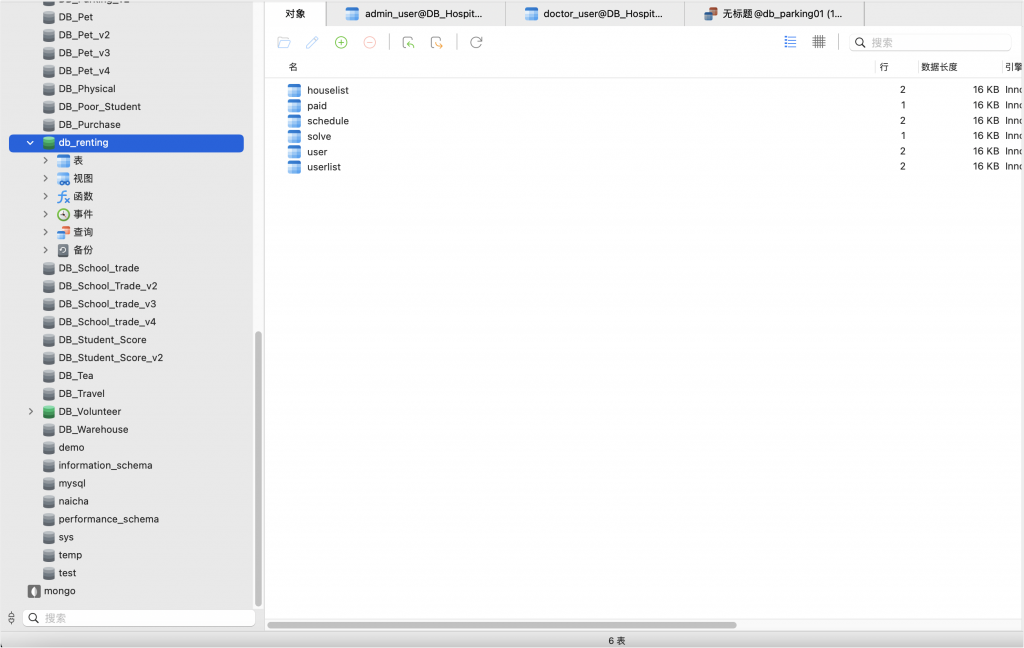
Task: Click the open table folder icon
Action: [x=284, y=43]
